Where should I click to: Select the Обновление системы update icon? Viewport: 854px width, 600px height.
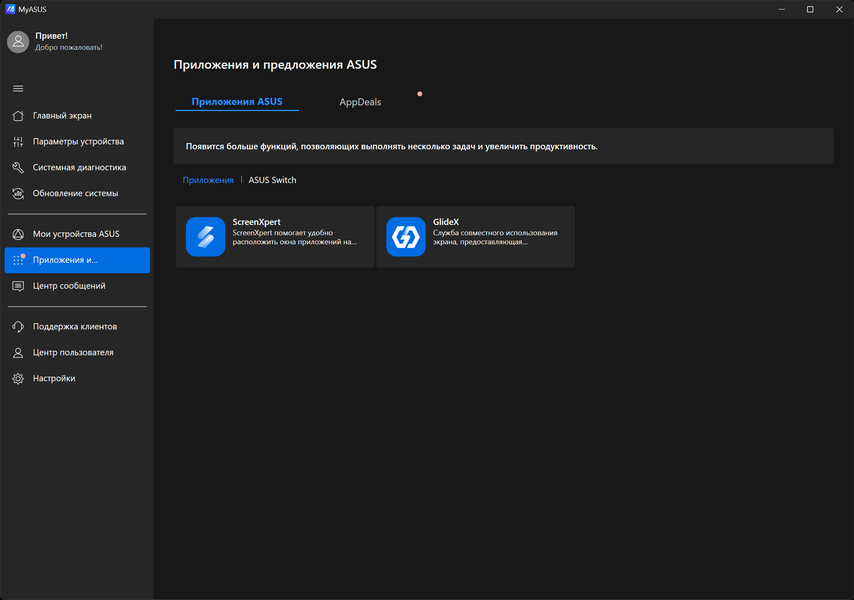tap(18, 193)
